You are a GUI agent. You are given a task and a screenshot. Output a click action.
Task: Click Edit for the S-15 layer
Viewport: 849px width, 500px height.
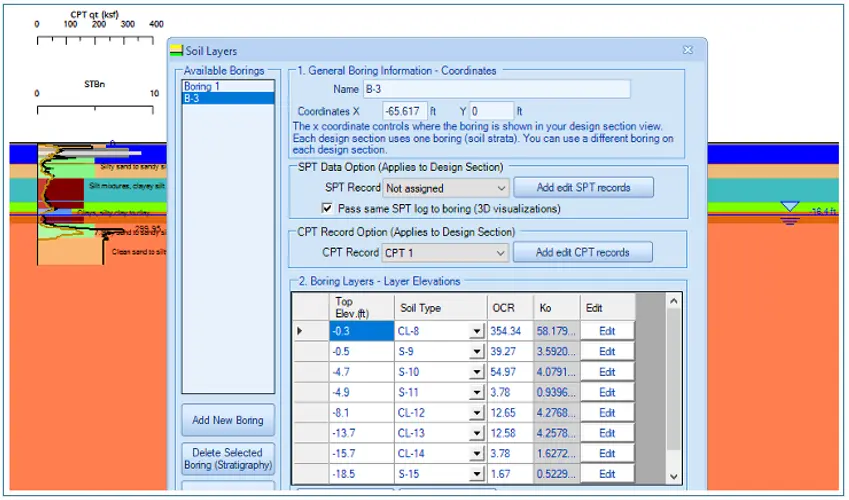coord(607,474)
